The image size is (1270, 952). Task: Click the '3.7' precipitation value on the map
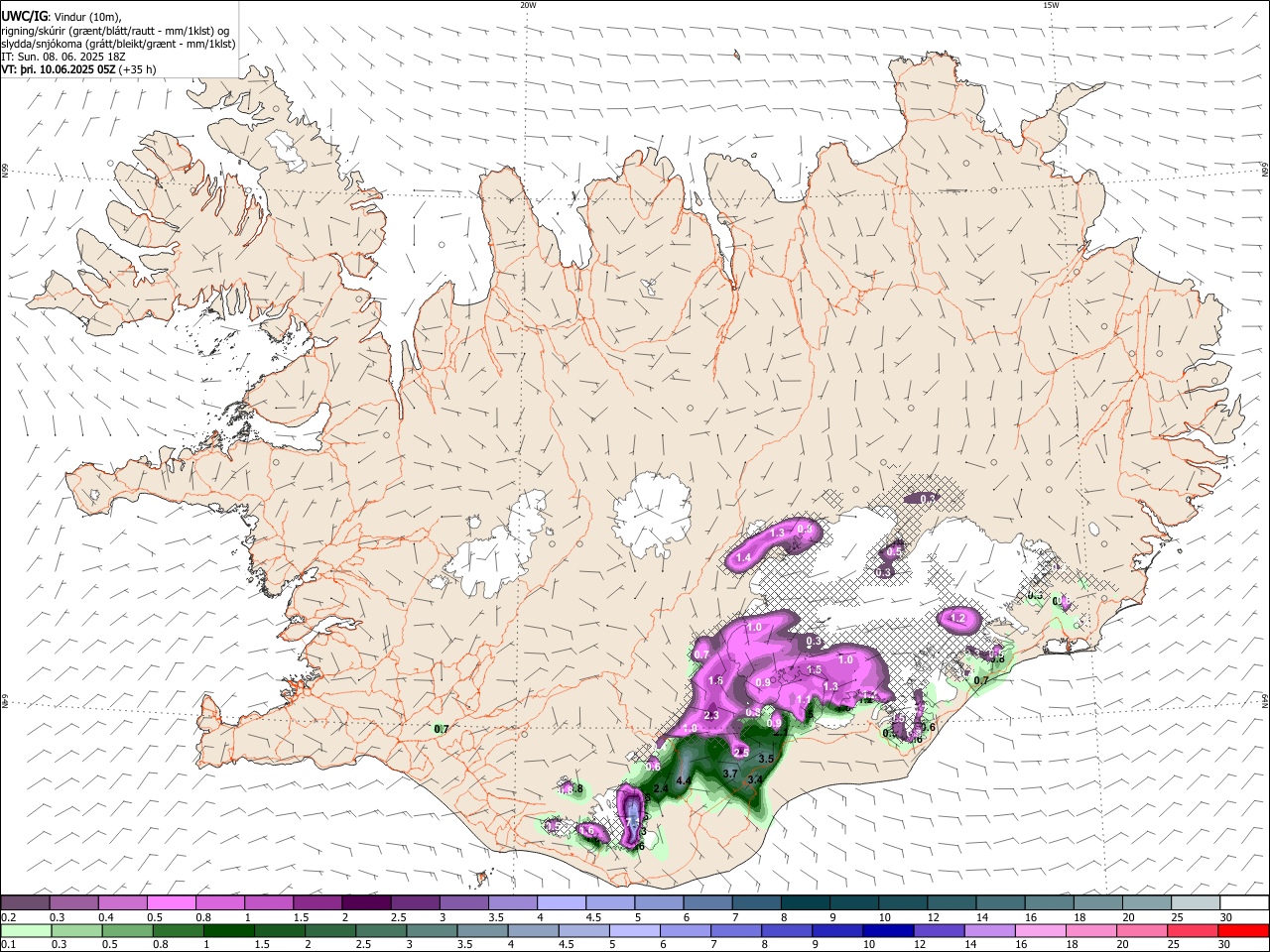pyautogui.click(x=730, y=773)
